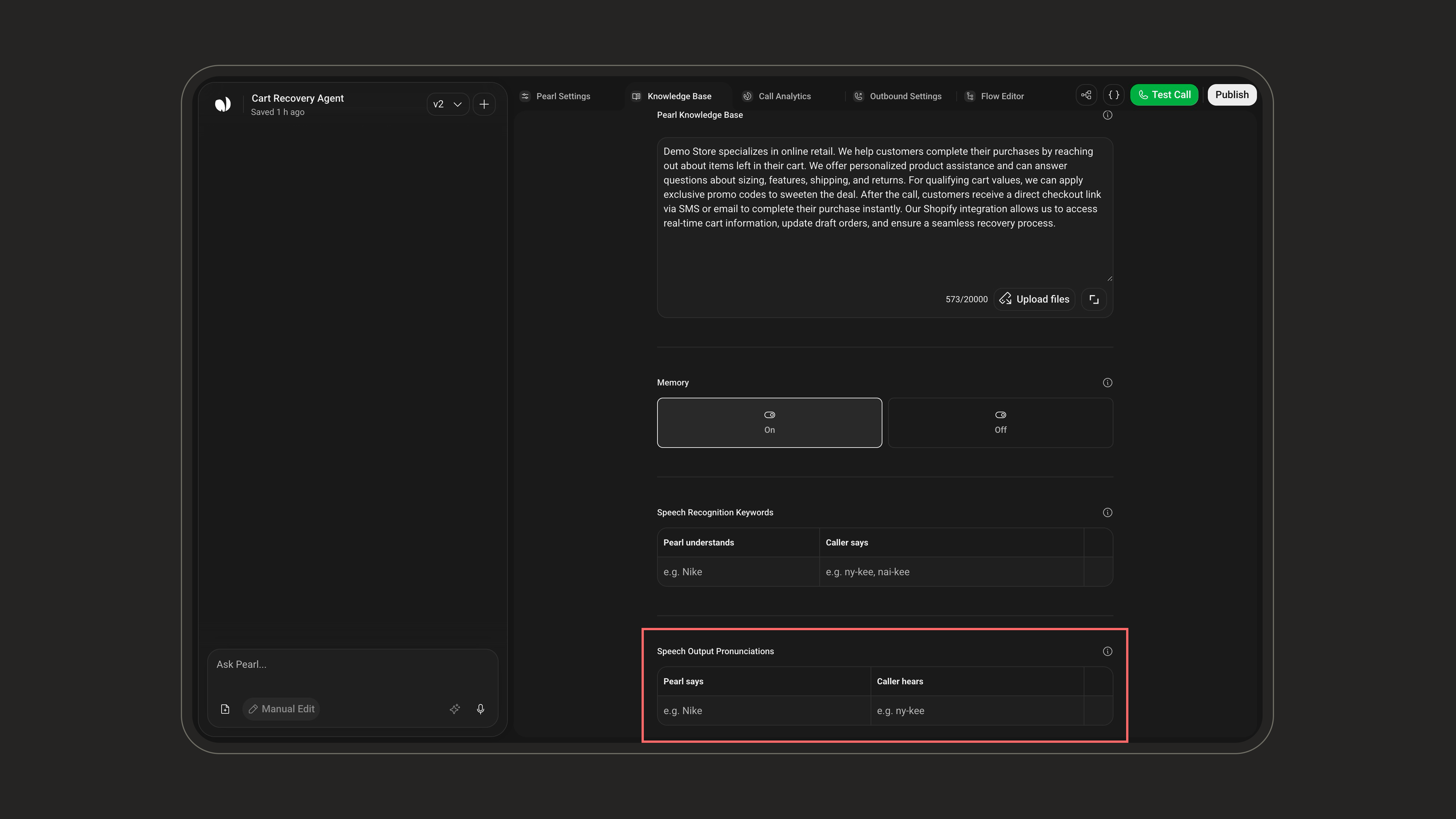Click the Pearl logo in the header

(x=223, y=104)
